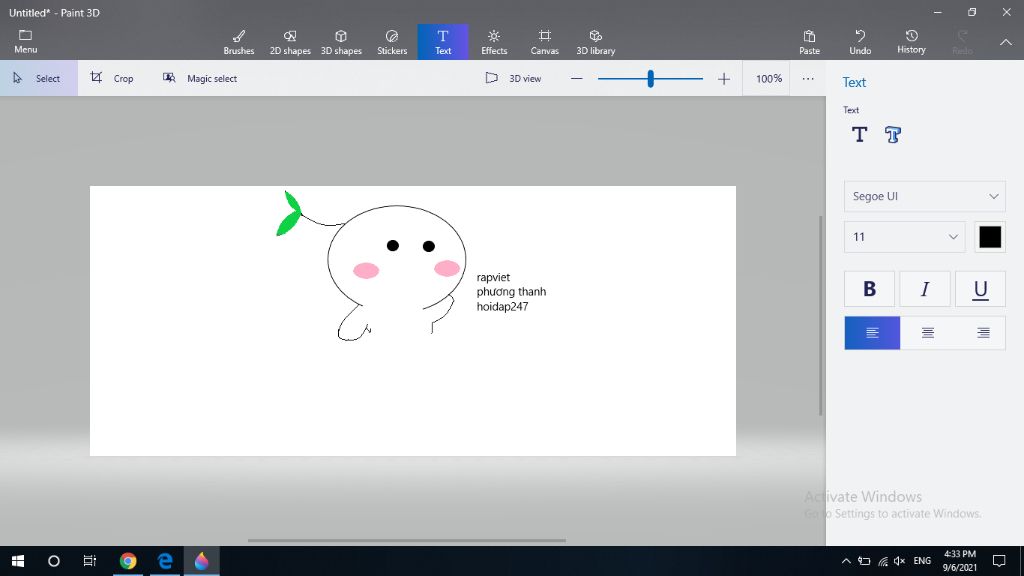1024x576 pixels.
Task: Select left text alignment
Action: click(872, 333)
